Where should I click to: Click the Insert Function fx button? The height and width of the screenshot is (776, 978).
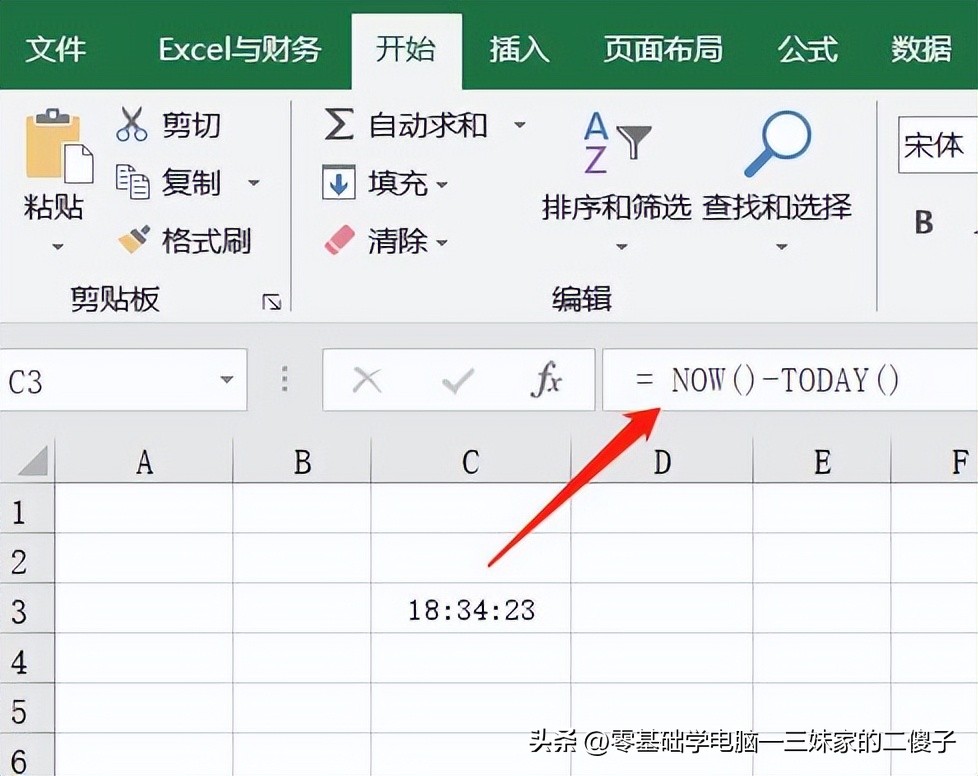click(x=546, y=380)
